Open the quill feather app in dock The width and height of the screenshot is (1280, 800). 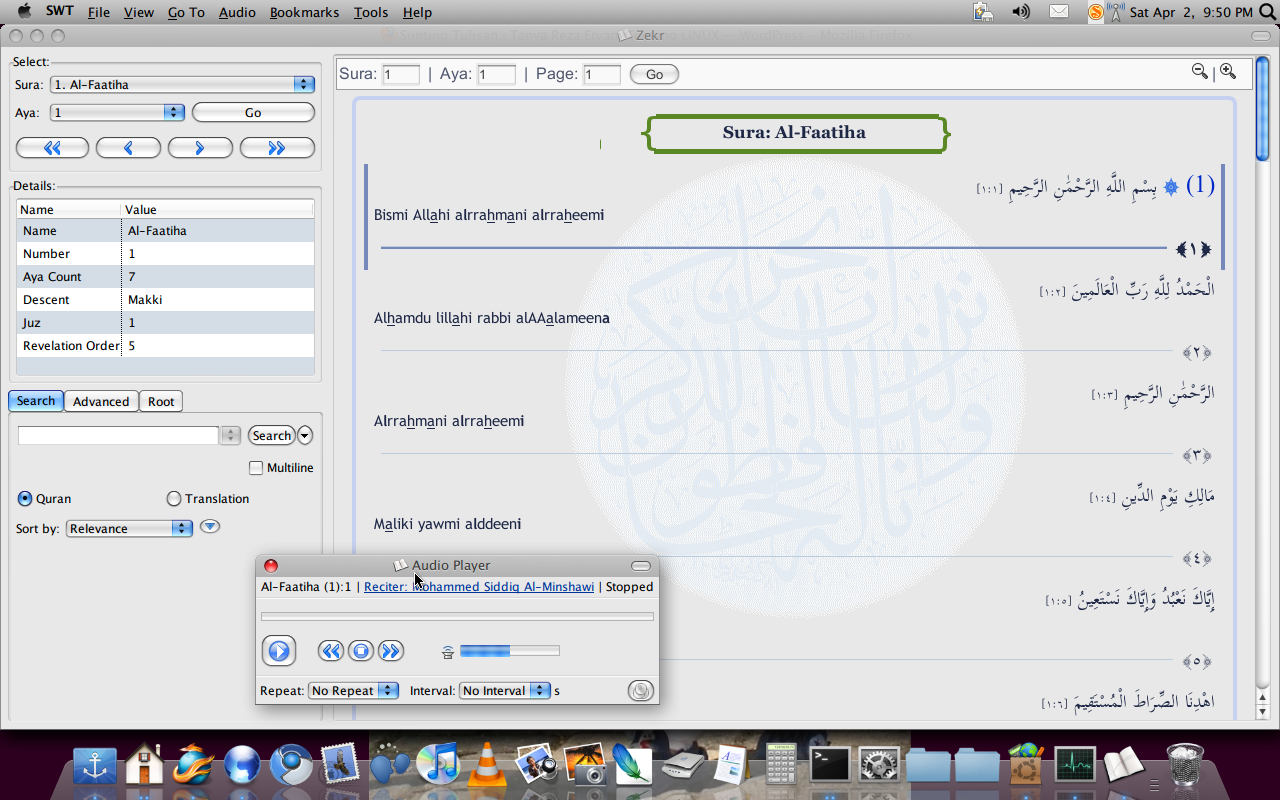click(632, 765)
